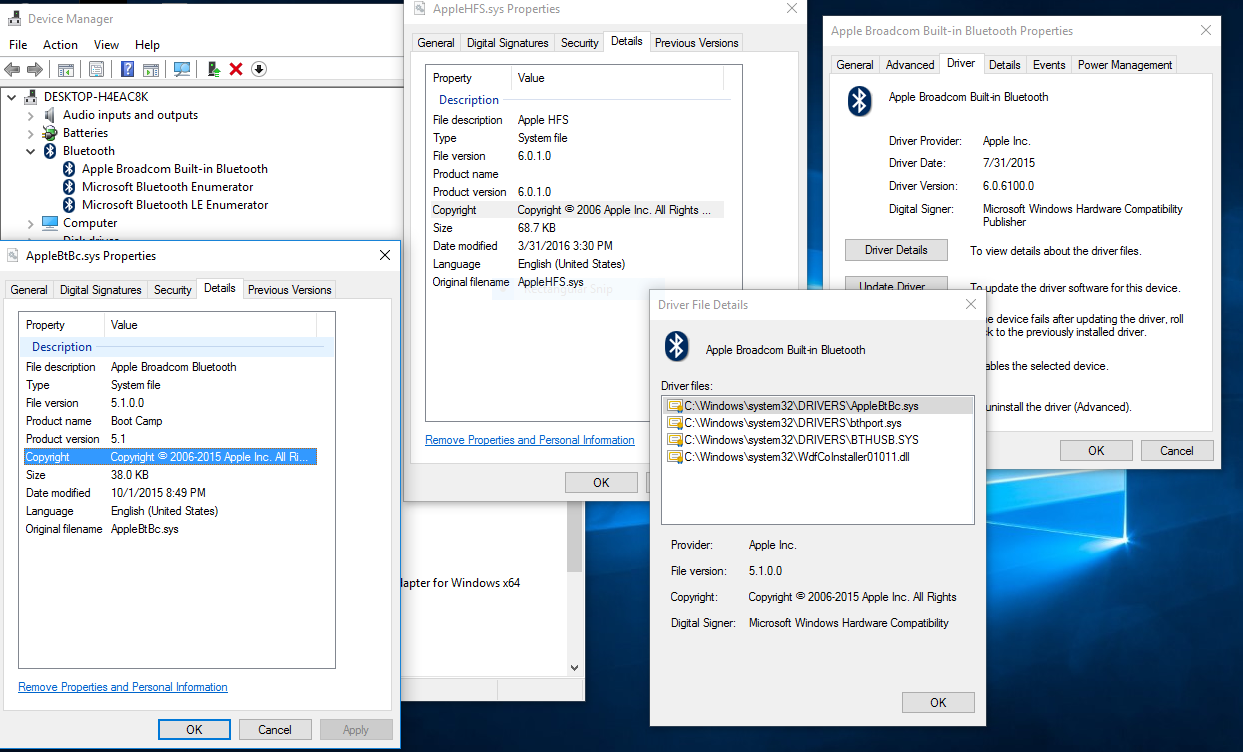Click the Update driver software toolbar icon
1243x752 pixels.
pyautogui.click(x=213, y=69)
